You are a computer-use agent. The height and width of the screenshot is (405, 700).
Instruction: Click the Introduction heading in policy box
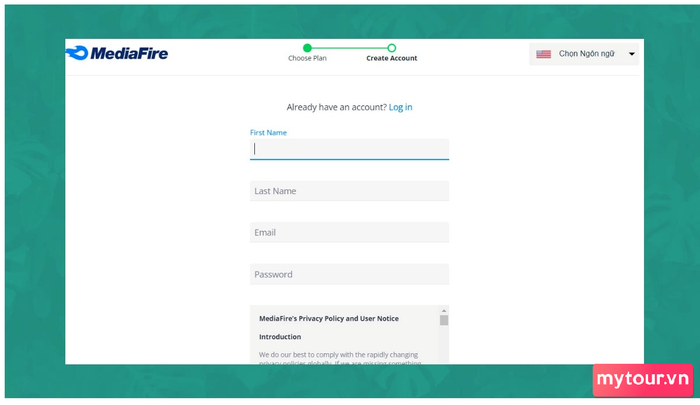(280, 337)
